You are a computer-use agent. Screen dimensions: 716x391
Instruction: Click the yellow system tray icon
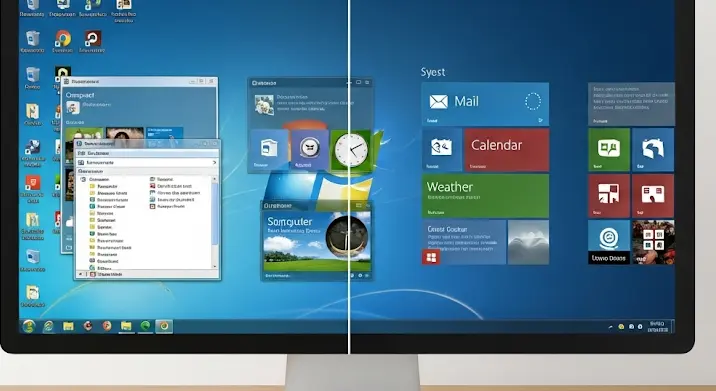pos(621,327)
